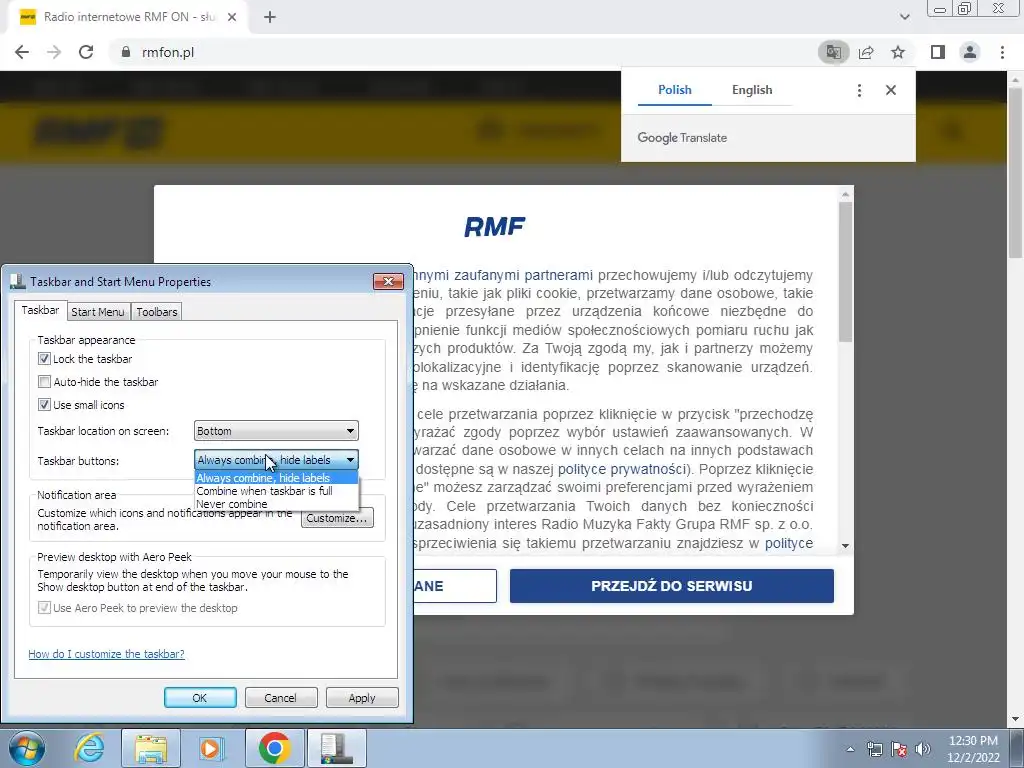1024x768 pixels.
Task: Click the rightmost Show desktop taskbar button
Action: coord(1017,748)
